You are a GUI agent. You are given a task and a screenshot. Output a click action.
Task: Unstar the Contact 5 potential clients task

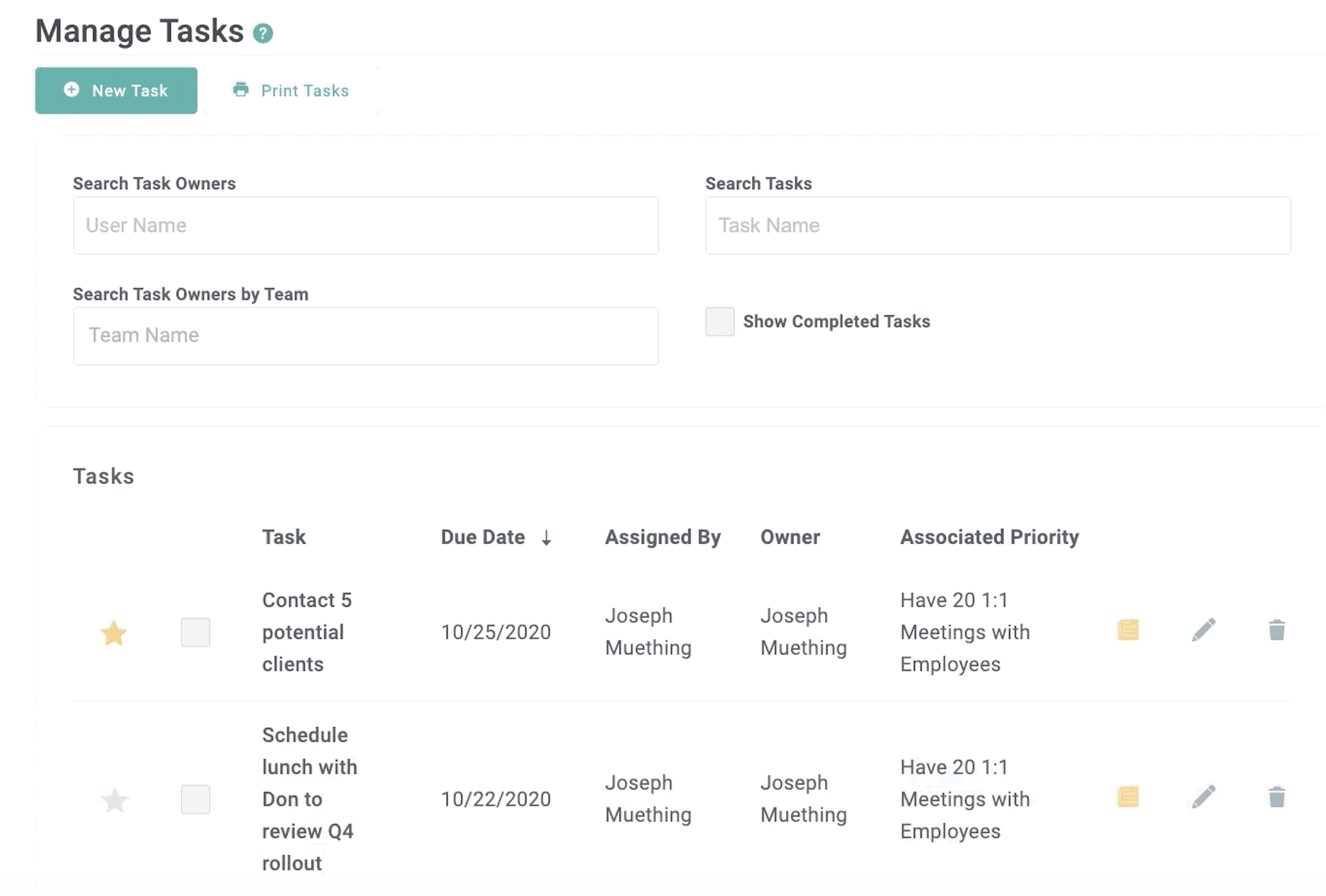114,633
